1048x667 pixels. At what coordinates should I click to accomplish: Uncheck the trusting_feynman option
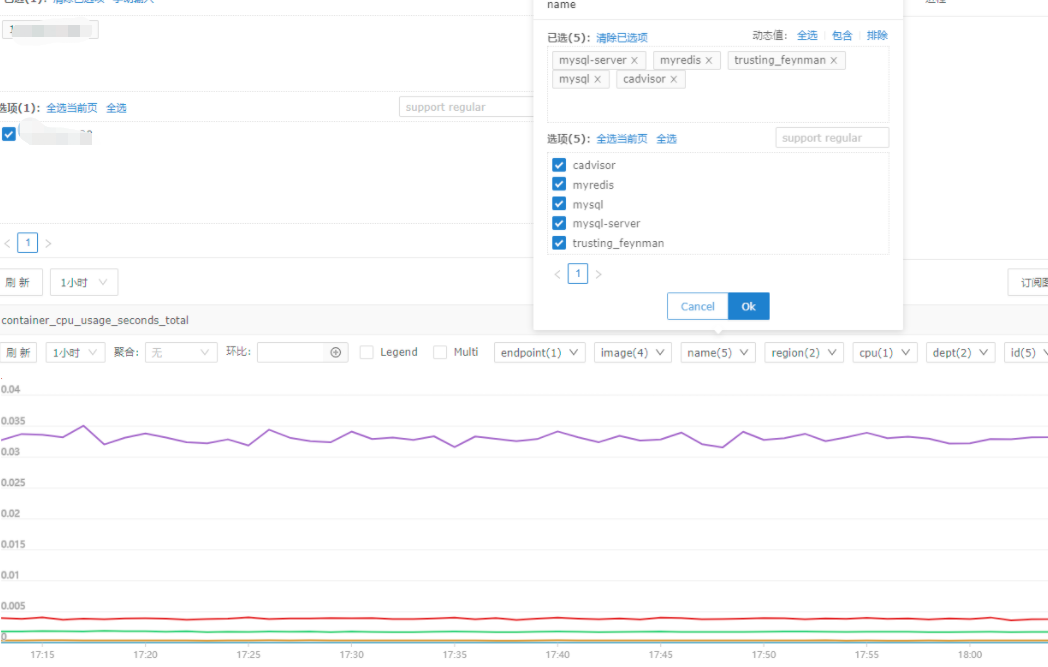tap(559, 243)
